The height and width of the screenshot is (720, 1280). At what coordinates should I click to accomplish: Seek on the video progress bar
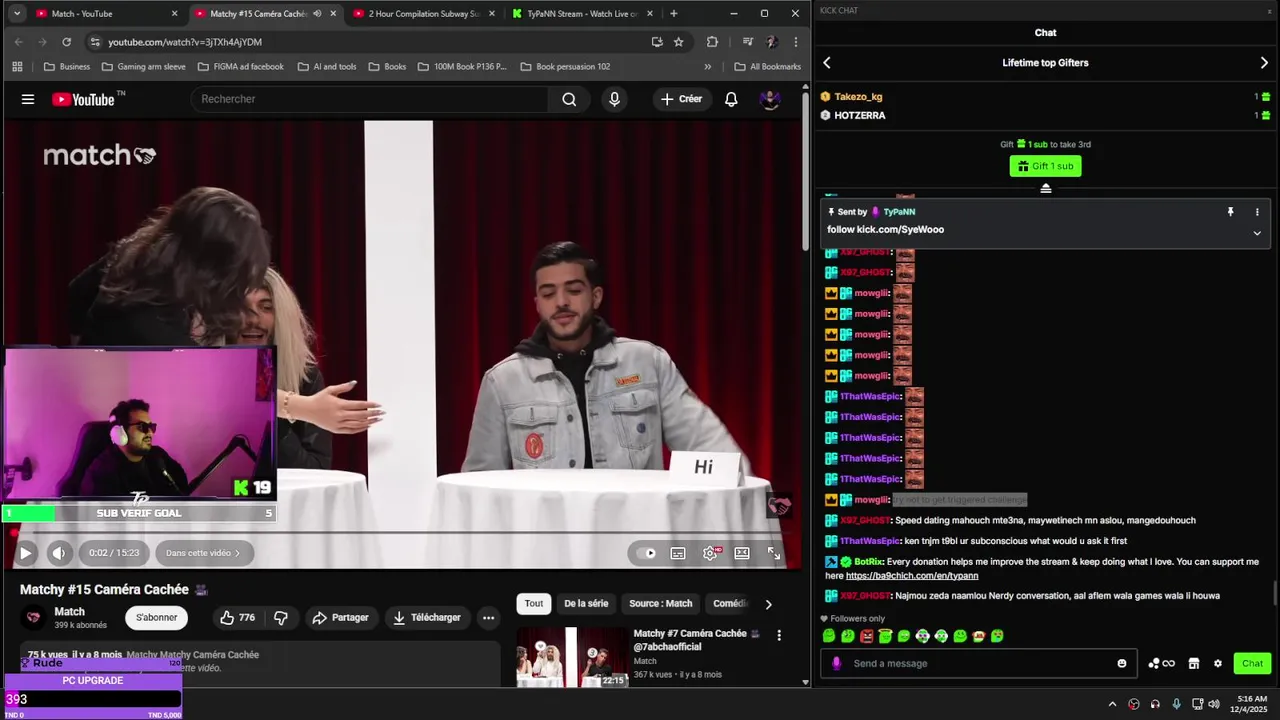(401, 533)
